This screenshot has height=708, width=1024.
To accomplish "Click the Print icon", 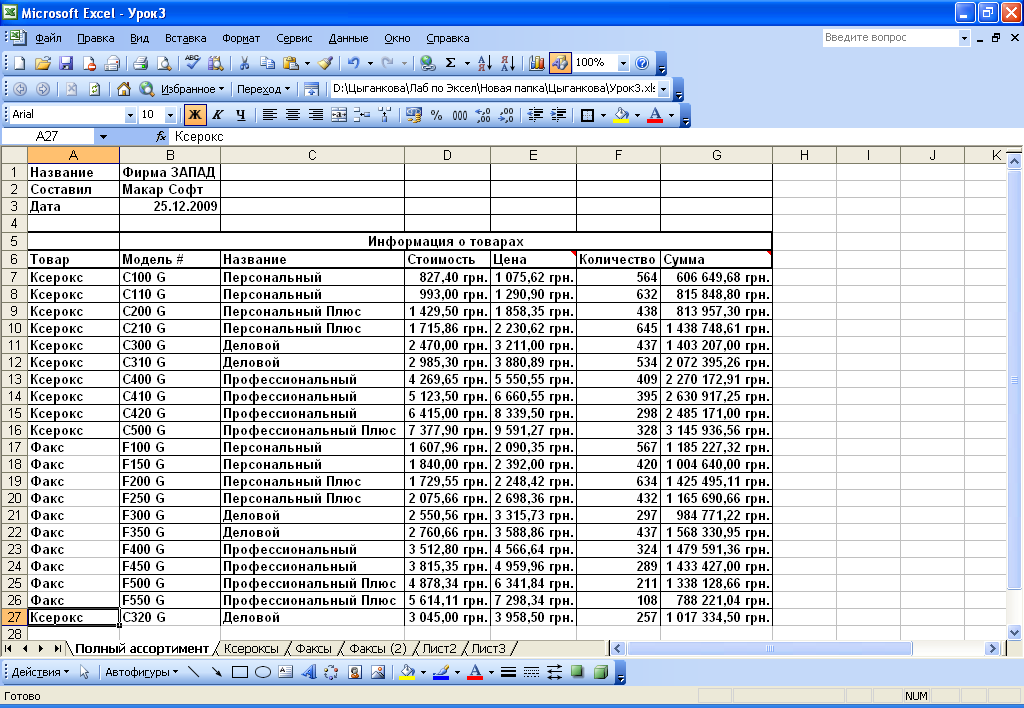I will point(140,63).
